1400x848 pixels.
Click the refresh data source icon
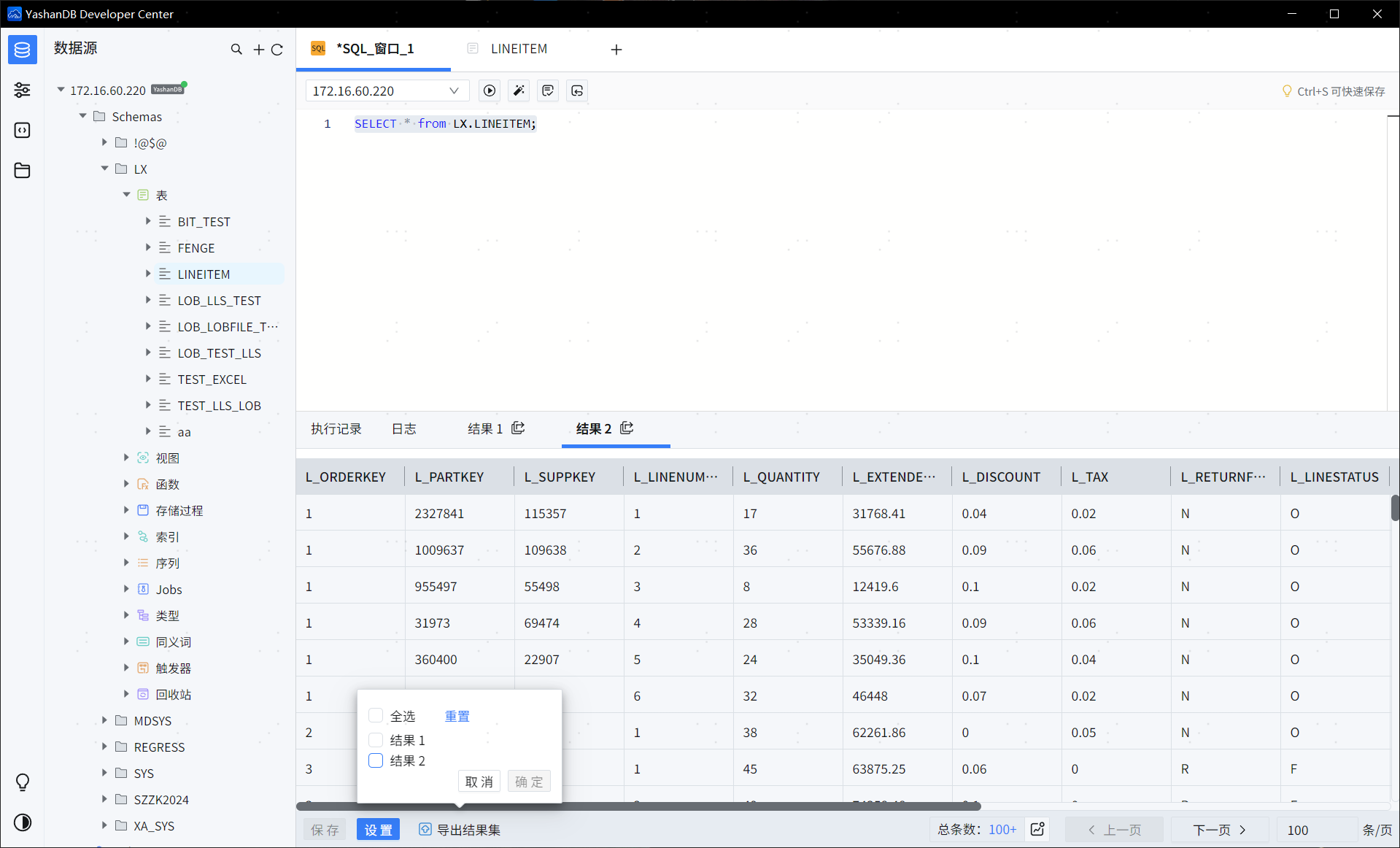[277, 50]
